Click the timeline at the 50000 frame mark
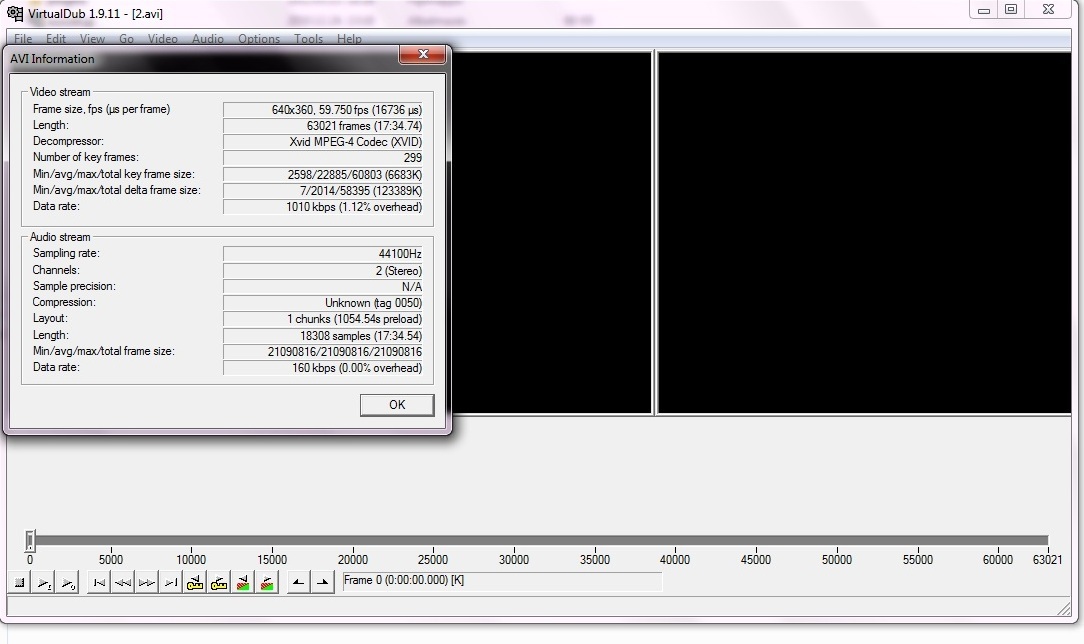The width and height of the screenshot is (1084, 644). click(x=837, y=540)
